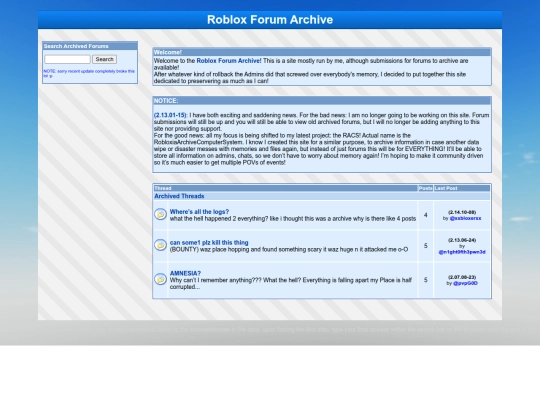Click the Search Archived Forums panel title

click(76, 46)
